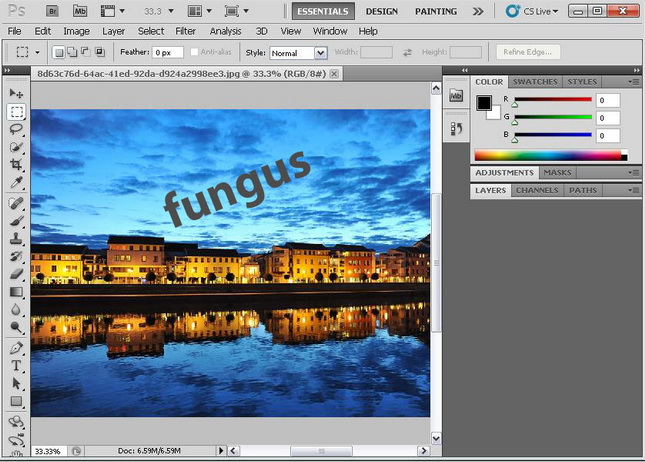The width and height of the screenshot is (645, 462).
Task: Open the Analysis menu
Action: pyautogui.click(x=225, y=31)
